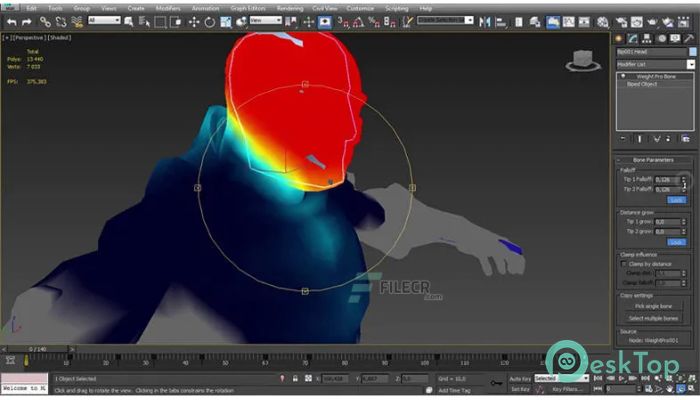This screenshot has height=400, width=700.
Task: Open the Modifier List dropdown
Action: click(x=655, y=64)
